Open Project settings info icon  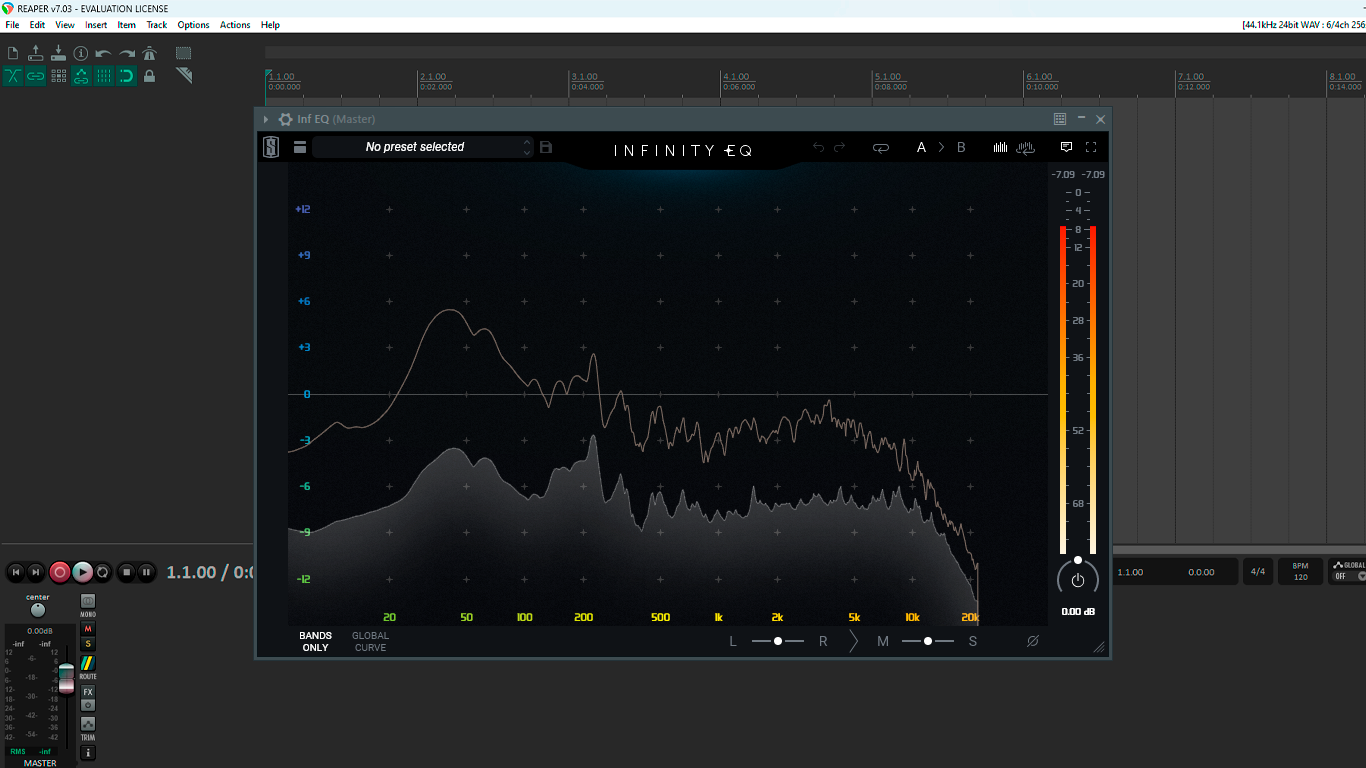81,53
